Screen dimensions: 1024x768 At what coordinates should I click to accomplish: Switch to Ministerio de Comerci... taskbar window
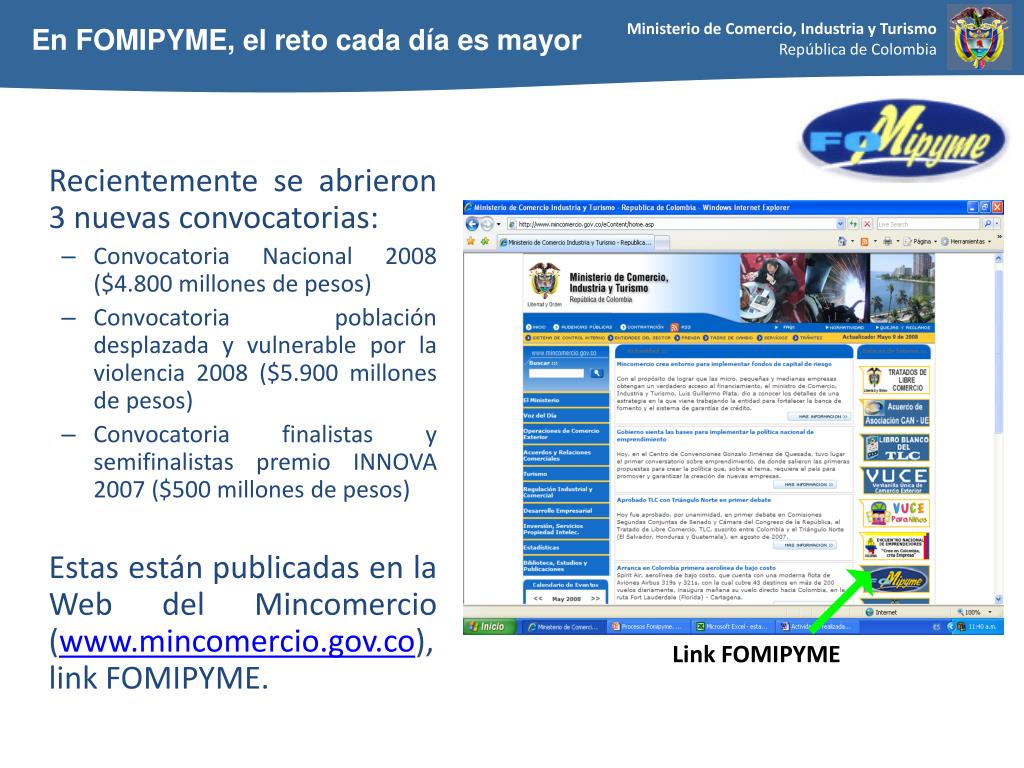click(x=563, y=626)
